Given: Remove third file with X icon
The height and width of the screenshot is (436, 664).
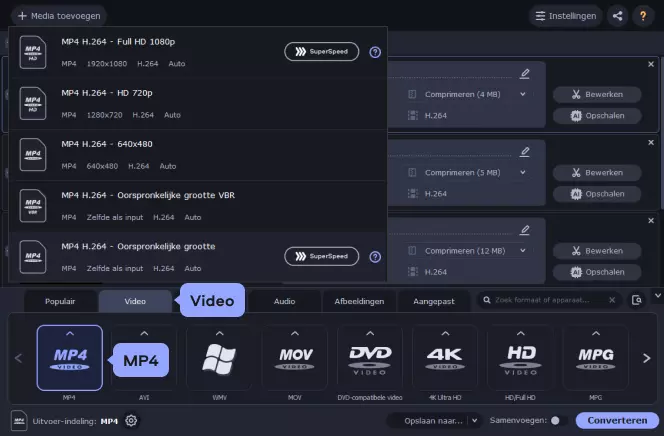Looking at the screenshot, I should tap(651, 221).
